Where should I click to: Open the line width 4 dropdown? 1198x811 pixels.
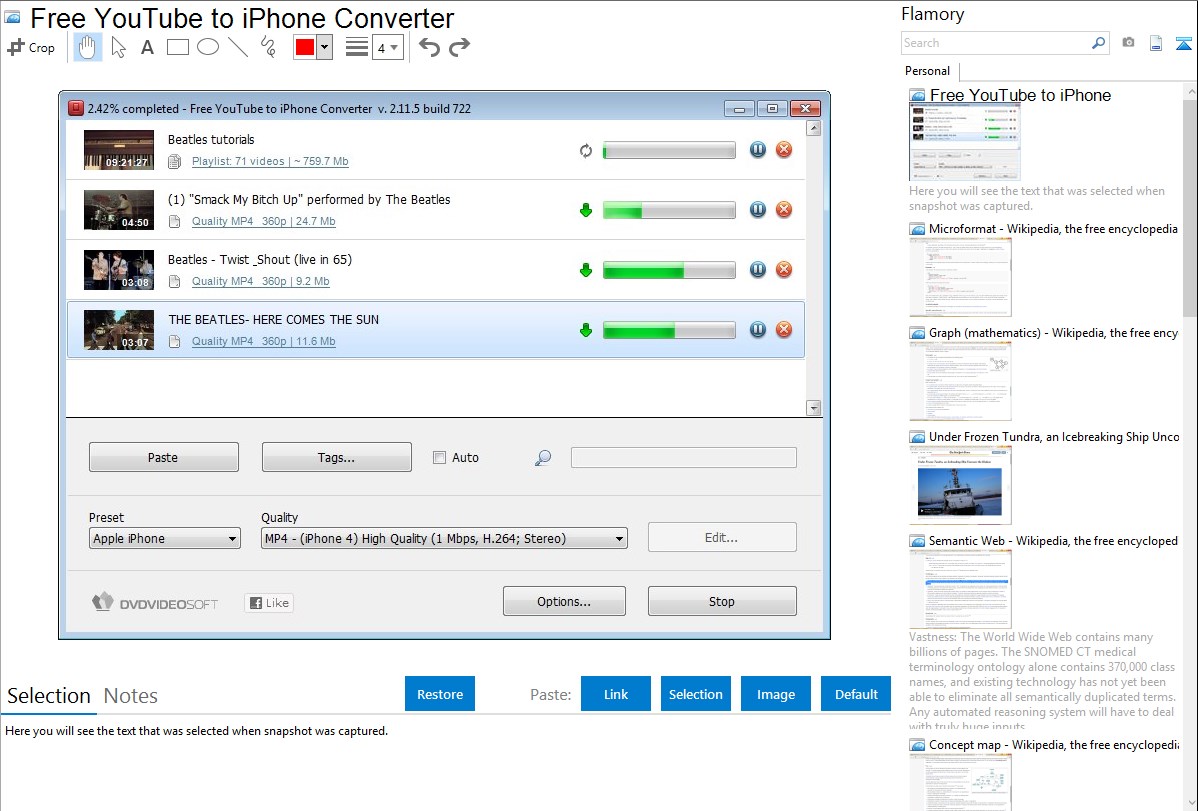[x=388, y=47]
